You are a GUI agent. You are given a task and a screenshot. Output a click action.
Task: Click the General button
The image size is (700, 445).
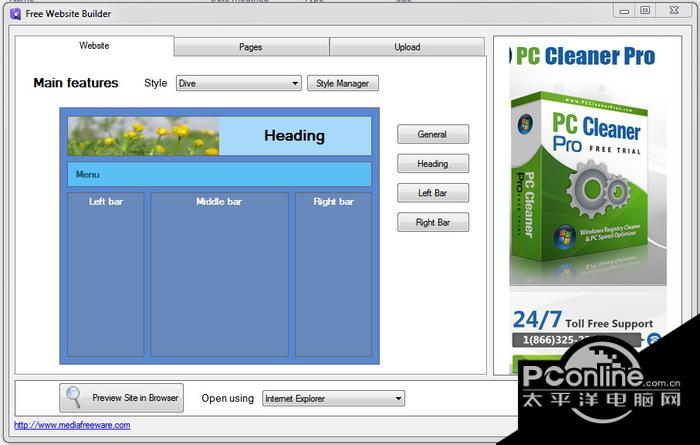pyautogui.click(x=433, y=134)
